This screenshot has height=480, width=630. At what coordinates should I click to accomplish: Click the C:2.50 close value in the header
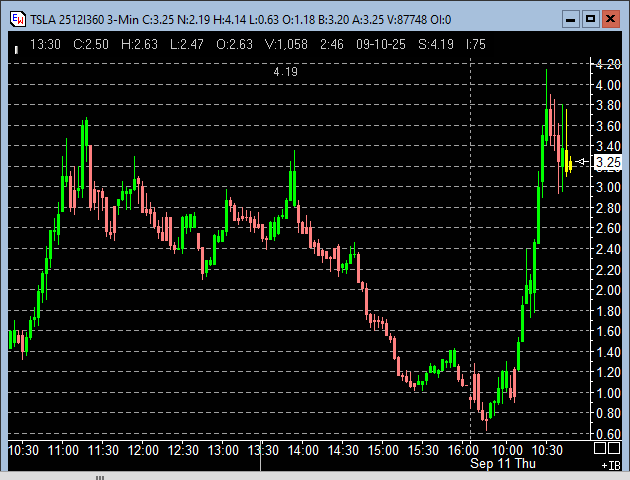pyautogui.click(x=91, y=44)
